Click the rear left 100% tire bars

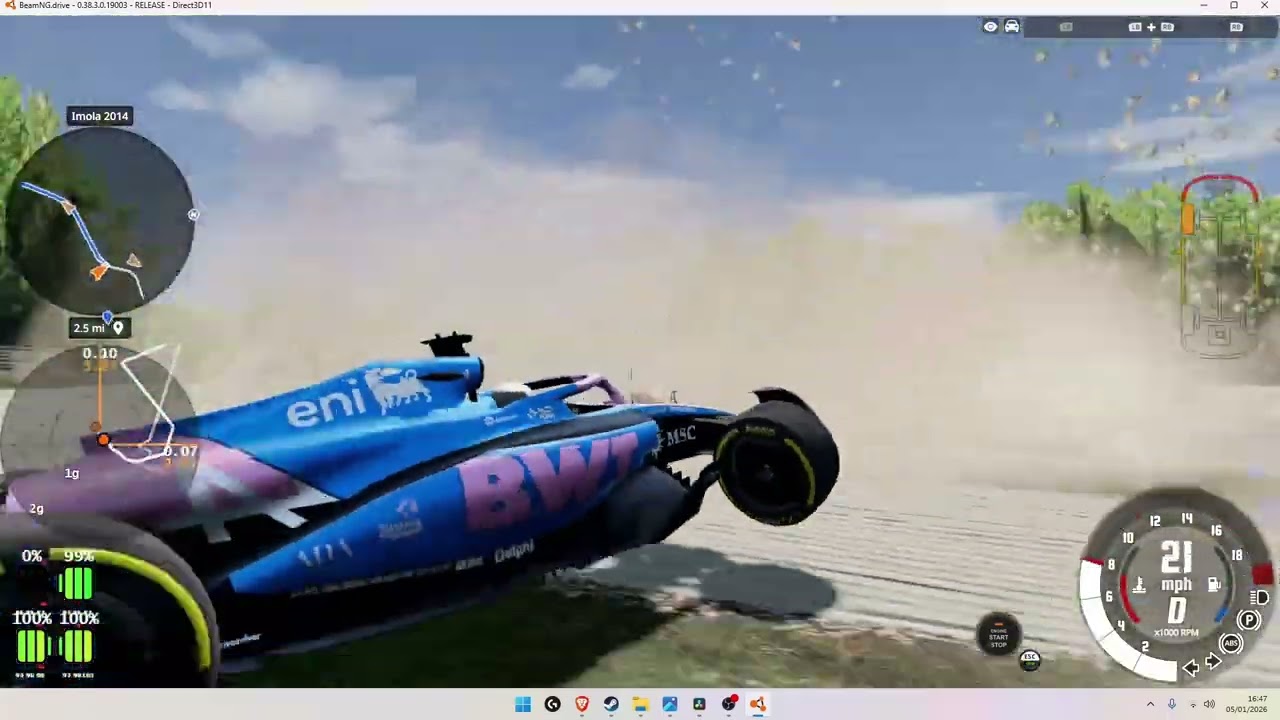pos(32,647)
